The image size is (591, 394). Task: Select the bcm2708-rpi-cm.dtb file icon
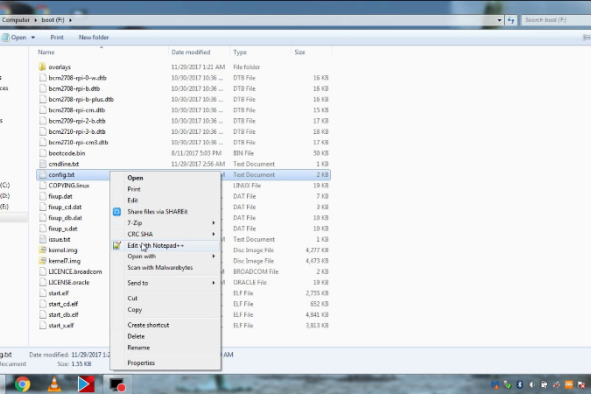43,110
